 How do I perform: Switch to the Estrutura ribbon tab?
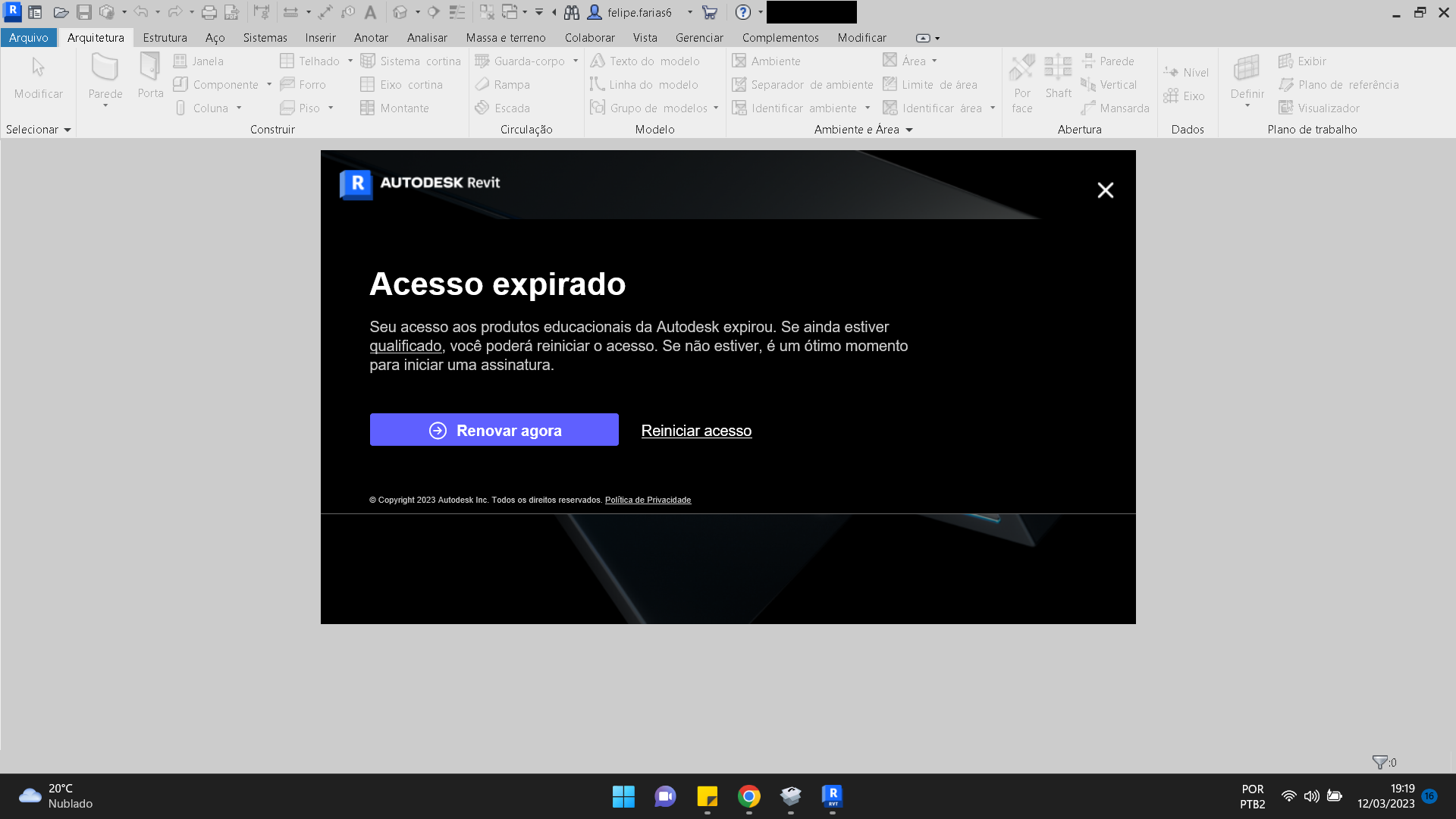click(x=165, y=37)
